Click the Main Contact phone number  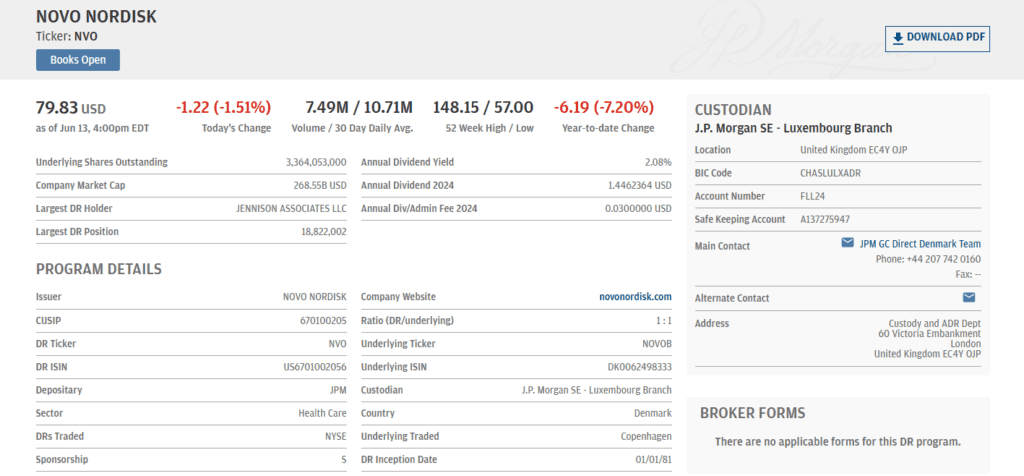click(928, 259)
